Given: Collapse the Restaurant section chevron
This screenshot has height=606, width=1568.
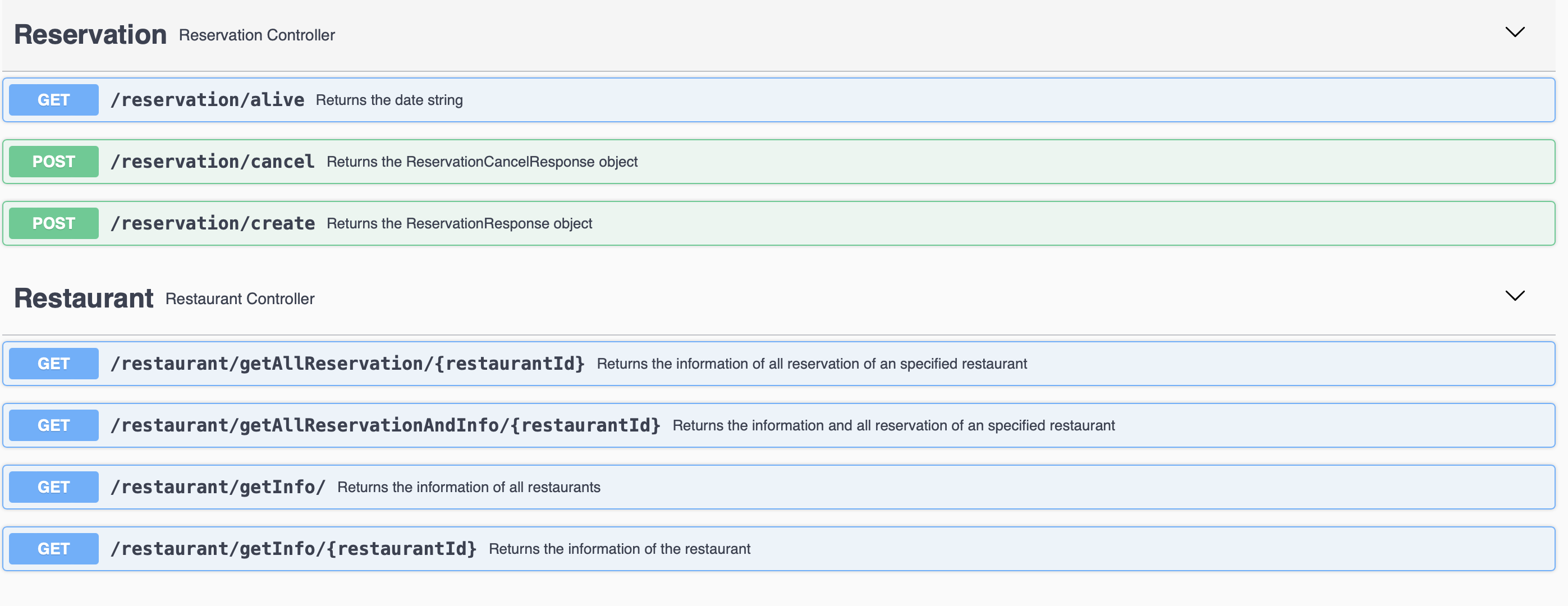Looking at the screenshot, I should point(1515,296).
